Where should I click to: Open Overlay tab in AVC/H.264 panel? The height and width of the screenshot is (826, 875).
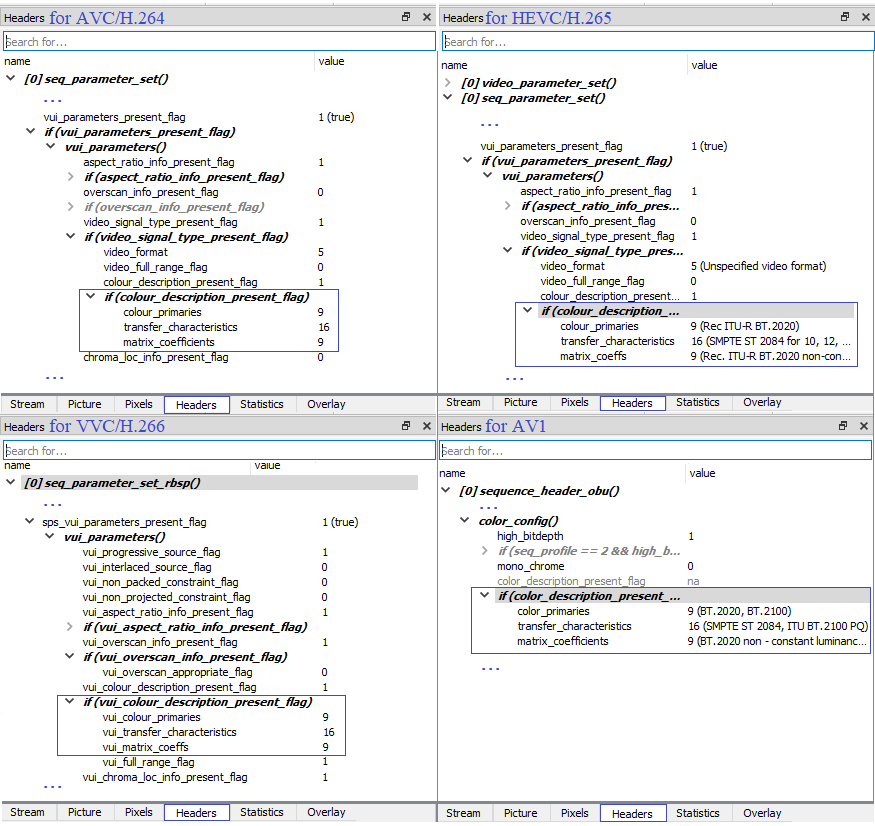pyautogui.click(x=326, y=404)
